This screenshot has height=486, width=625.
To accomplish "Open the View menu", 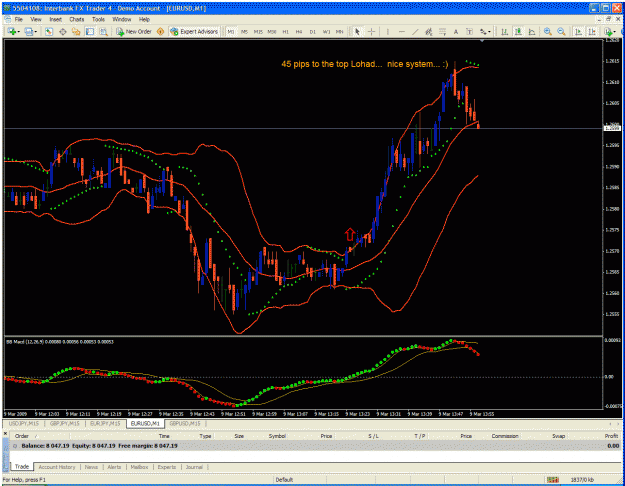I will (36, 19).
